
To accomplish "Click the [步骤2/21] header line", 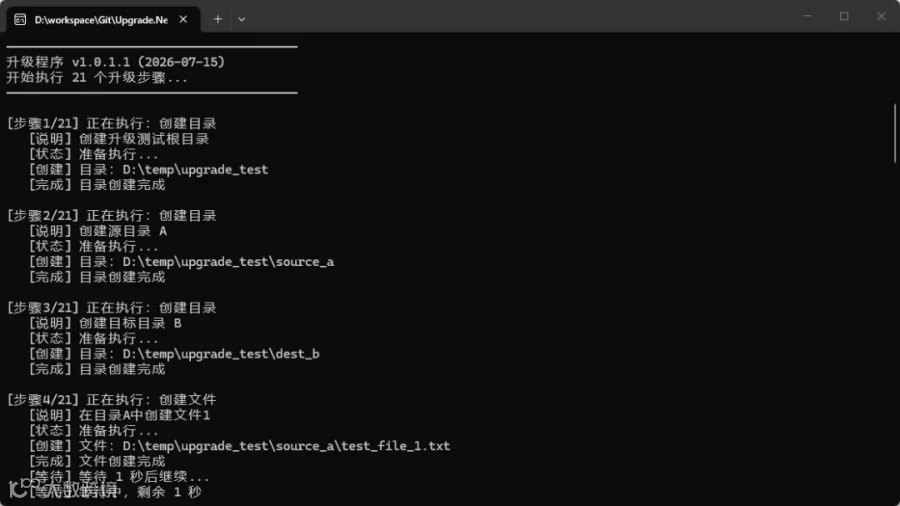I will pyautogui.click(x=111, y=216).
